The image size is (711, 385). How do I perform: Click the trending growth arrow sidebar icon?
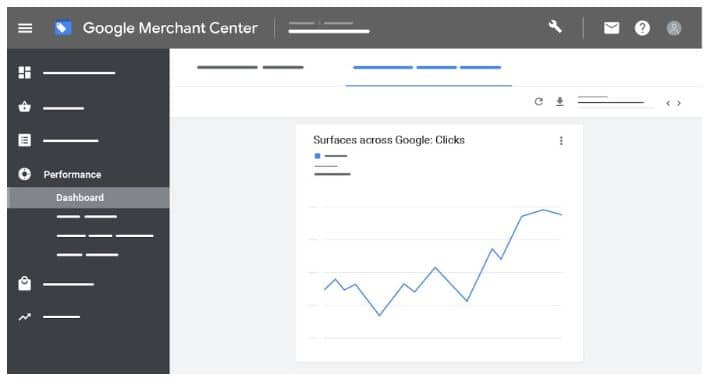click(24, 317)
